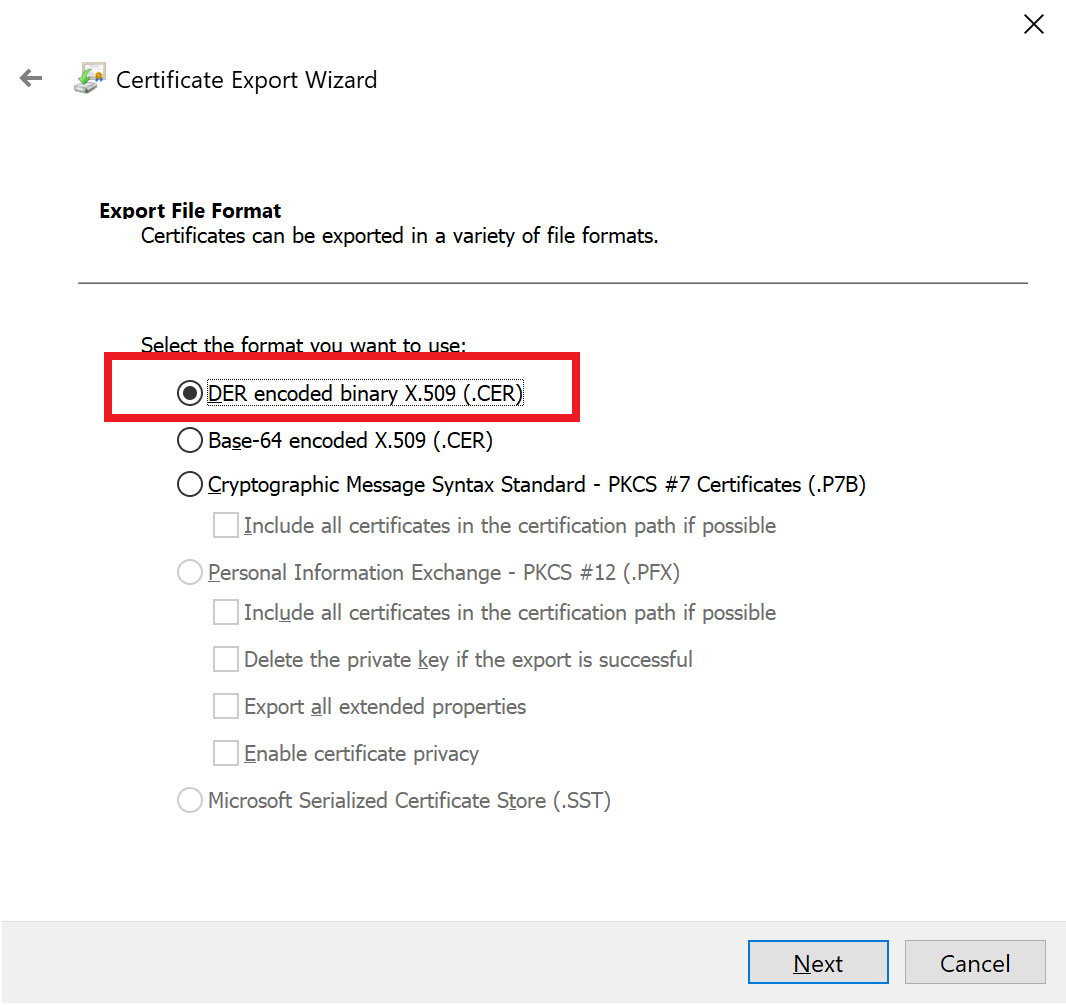Enable certificate privacy option
The image size is (1066, 1005).
coord(225,753)
